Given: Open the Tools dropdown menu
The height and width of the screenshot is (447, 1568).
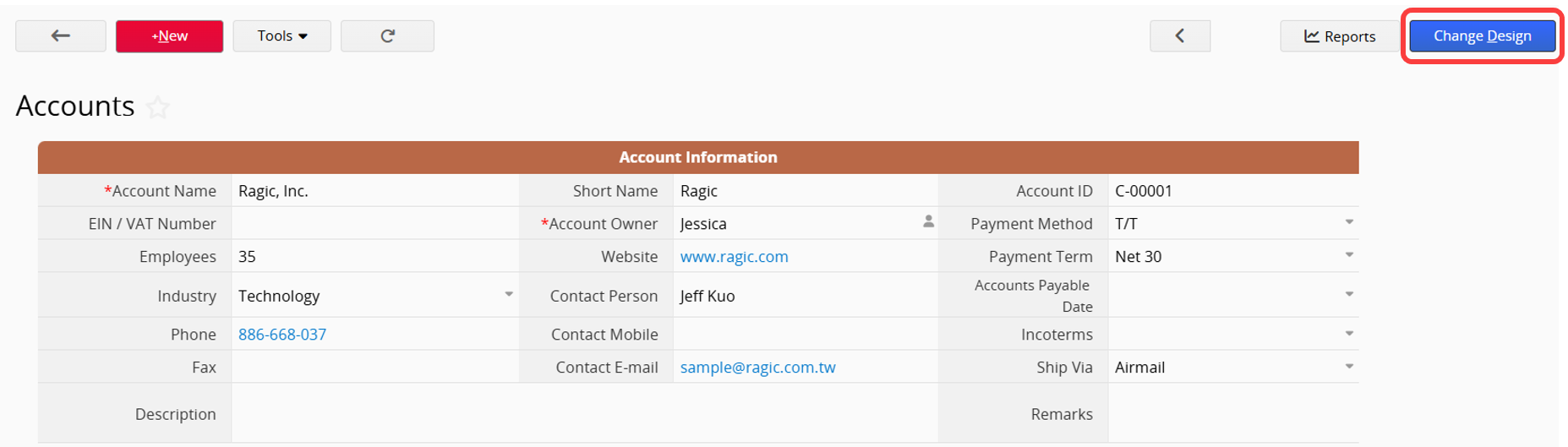Looking at the screenshot, I should pos(282,36).
